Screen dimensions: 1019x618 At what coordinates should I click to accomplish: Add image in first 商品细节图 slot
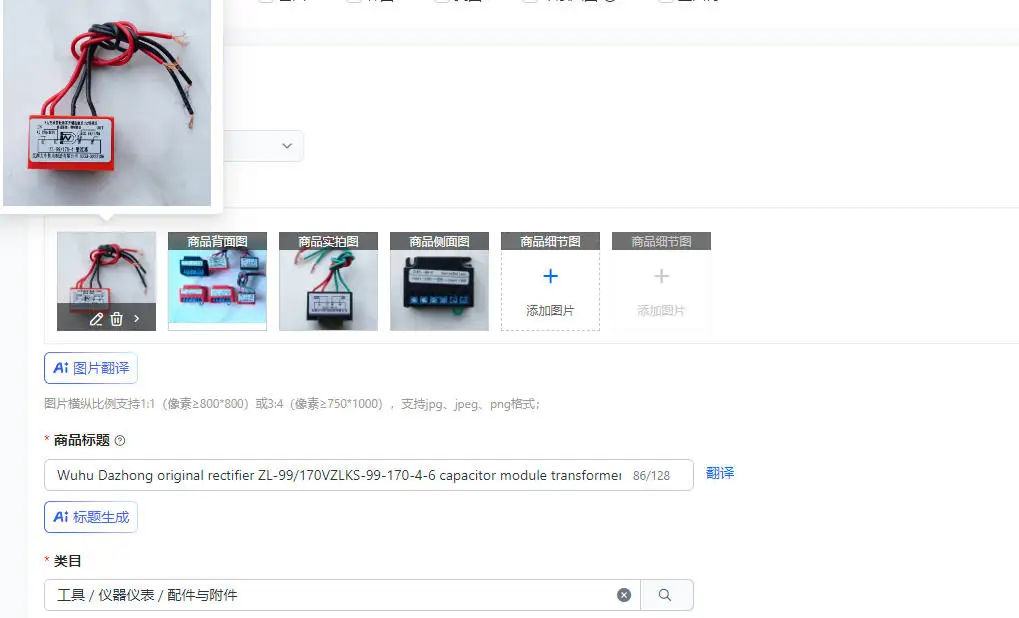pos(550,290)
